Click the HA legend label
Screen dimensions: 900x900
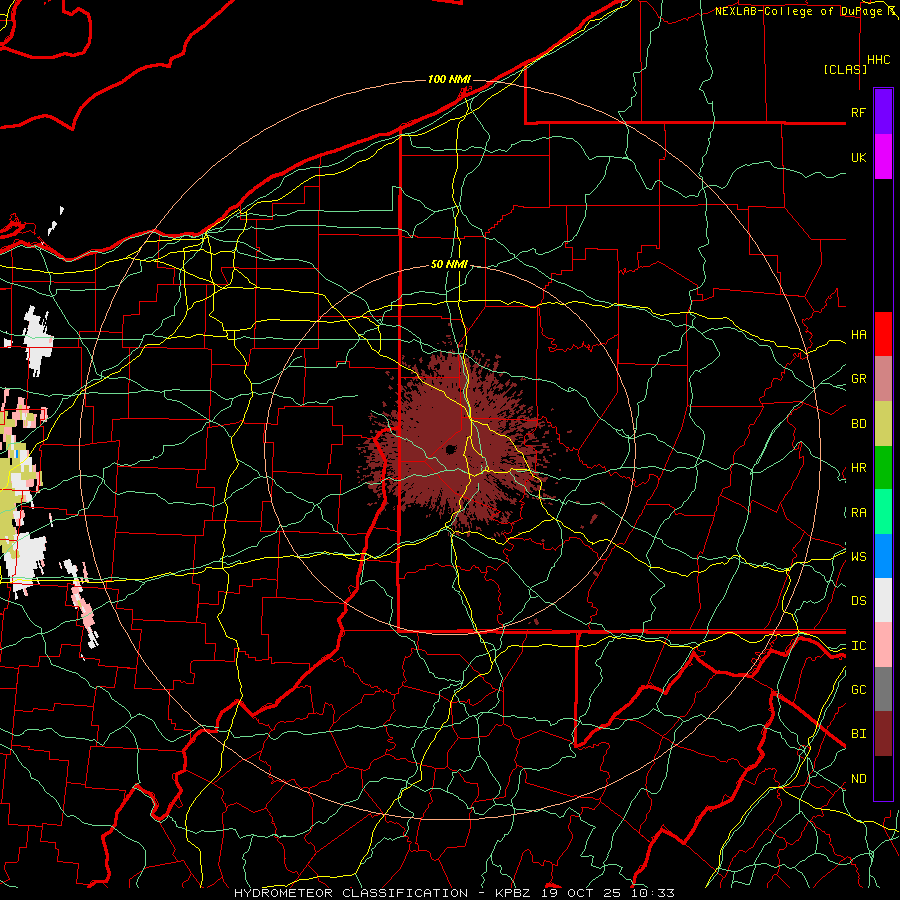tap(859, 335)
